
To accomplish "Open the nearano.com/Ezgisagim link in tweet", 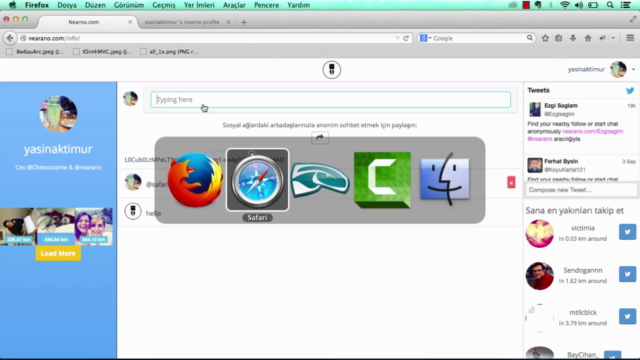I will pyautogui.click(x=592, y=131).
